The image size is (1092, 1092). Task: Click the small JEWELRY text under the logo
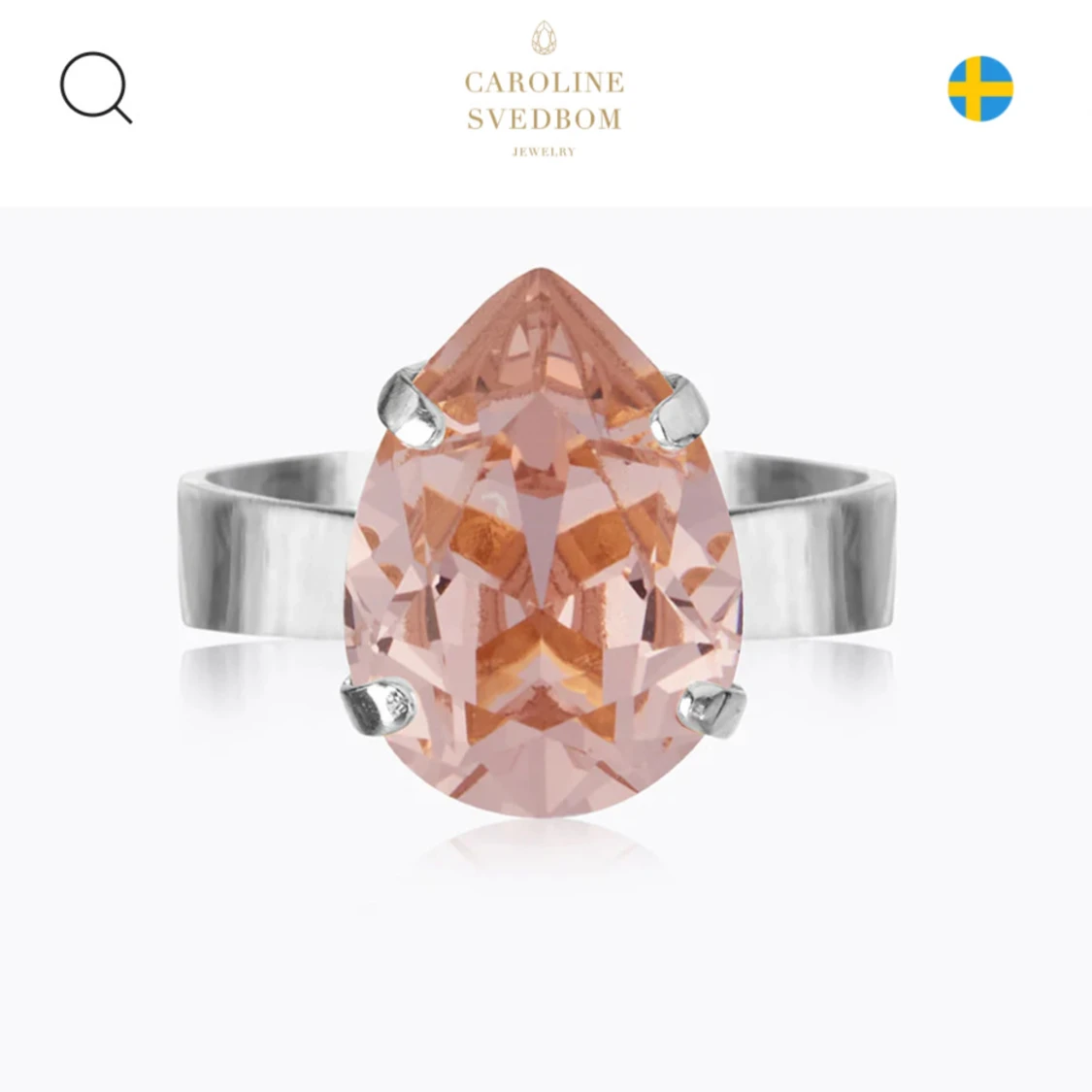544,151
